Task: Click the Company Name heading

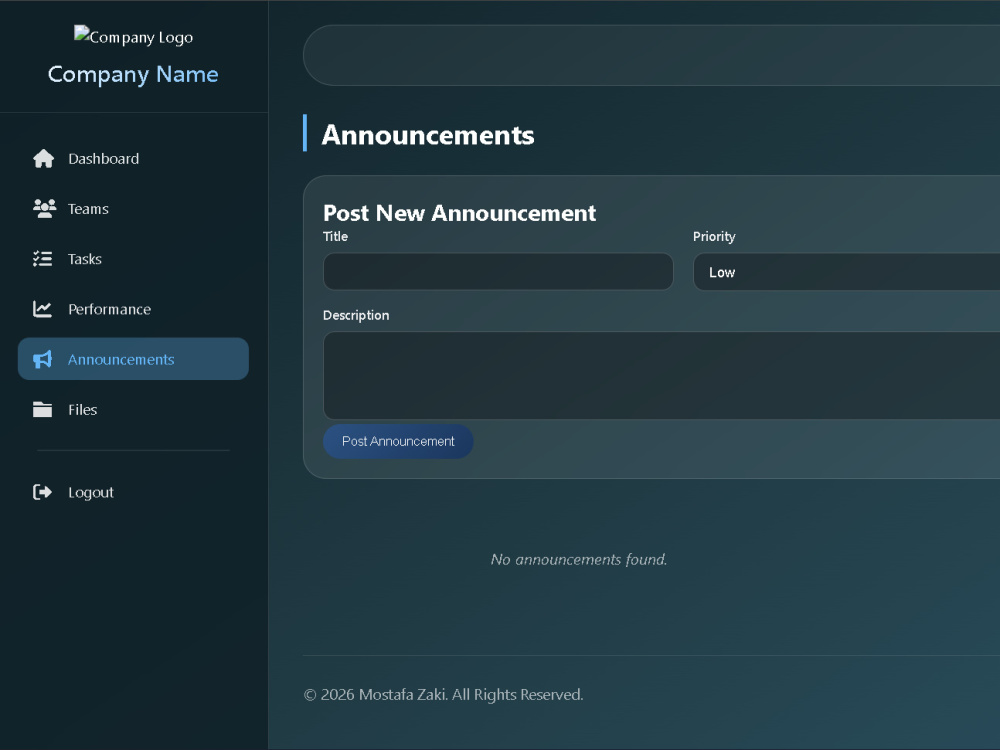Action: pos(133,75)
